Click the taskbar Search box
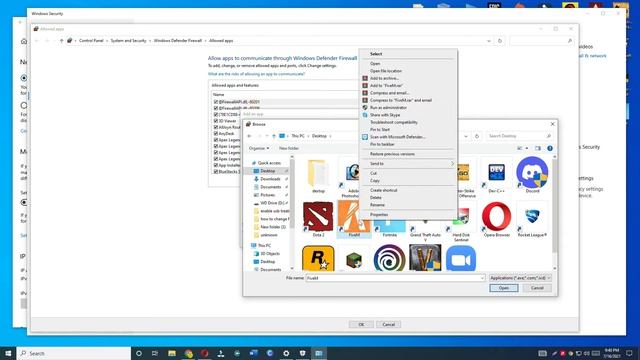 (74, 353)
